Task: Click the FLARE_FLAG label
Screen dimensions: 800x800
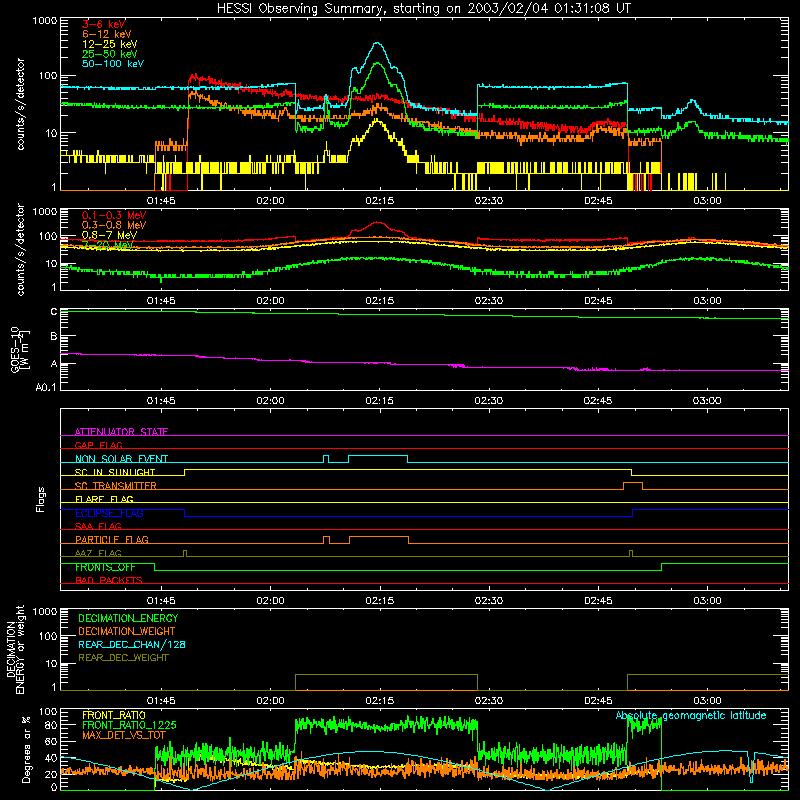Action: coord(104,499)
